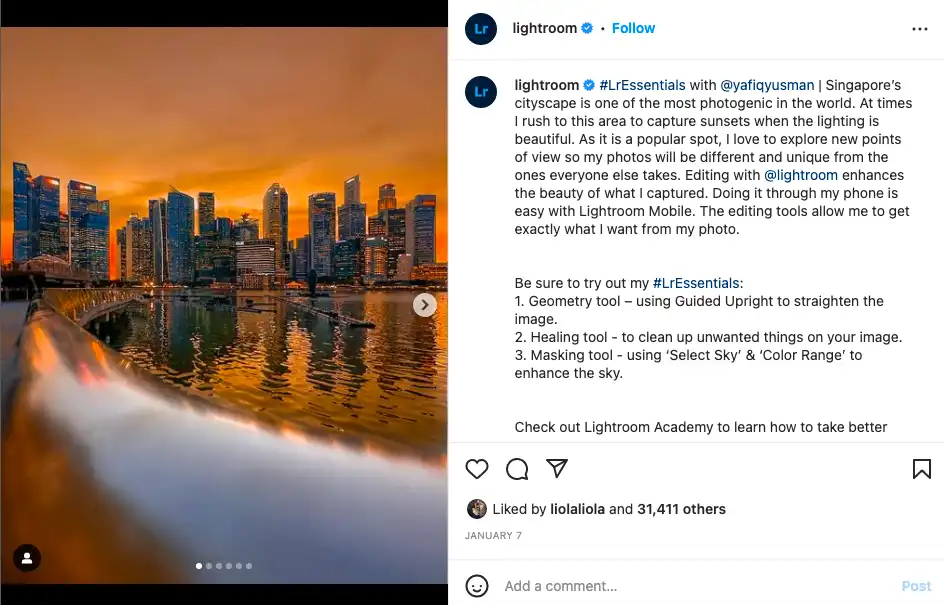Screen dimensions: 944x605
Task: Share the post via the paper plane icon
Action: pos(557,469)
